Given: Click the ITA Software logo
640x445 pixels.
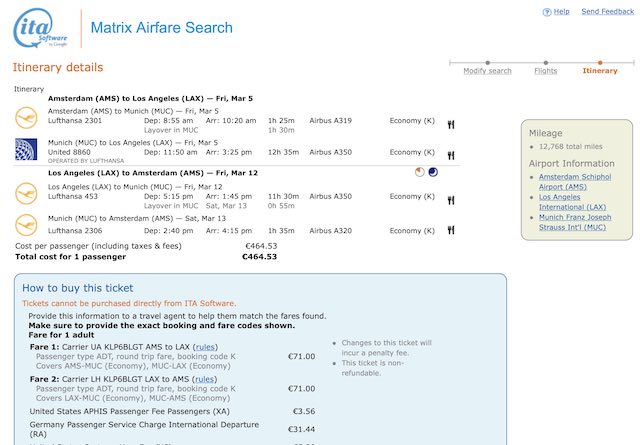Looking at the screenshot, I should [40, 28].
